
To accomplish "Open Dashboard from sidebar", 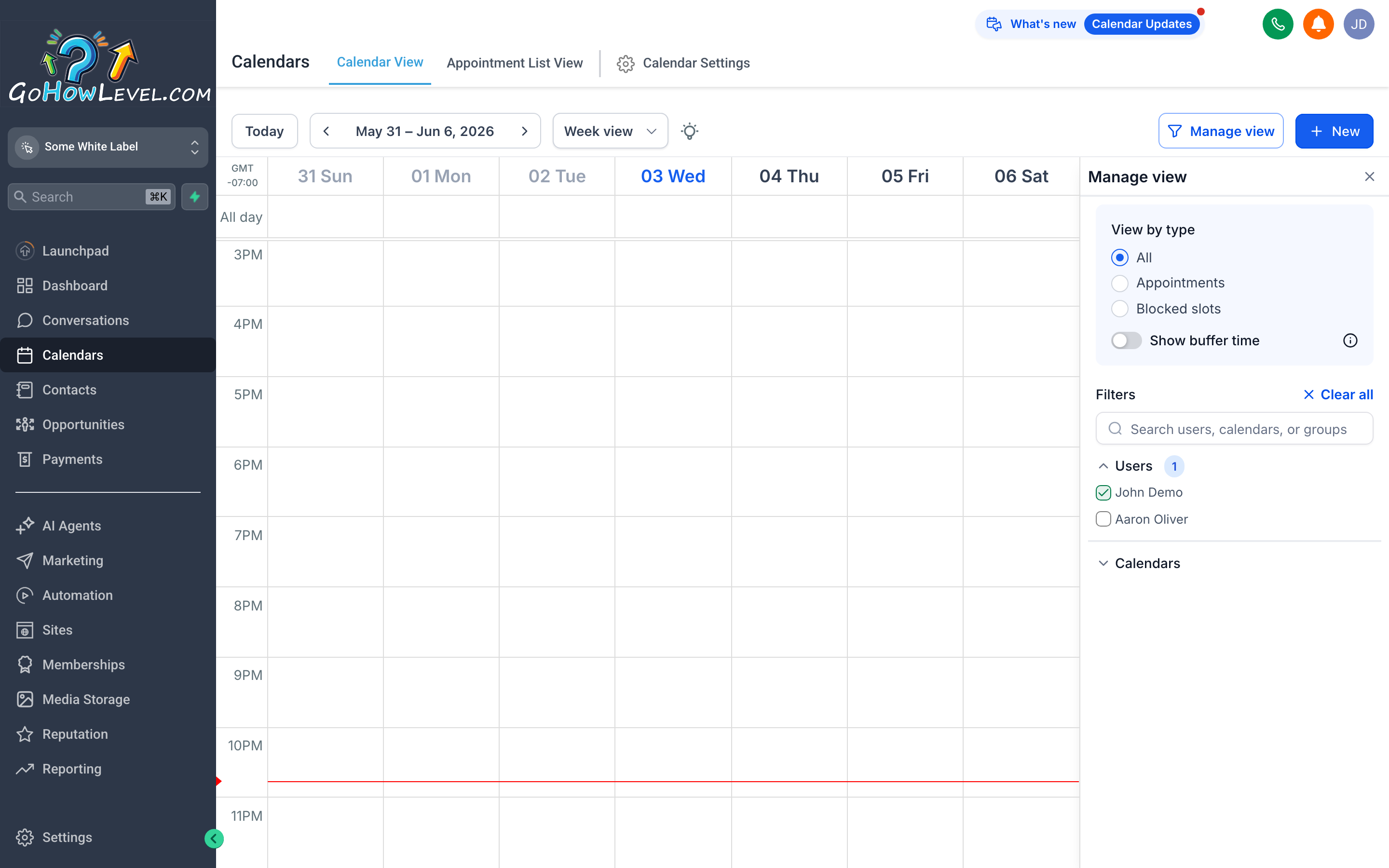I will click(x=108, y=285).
